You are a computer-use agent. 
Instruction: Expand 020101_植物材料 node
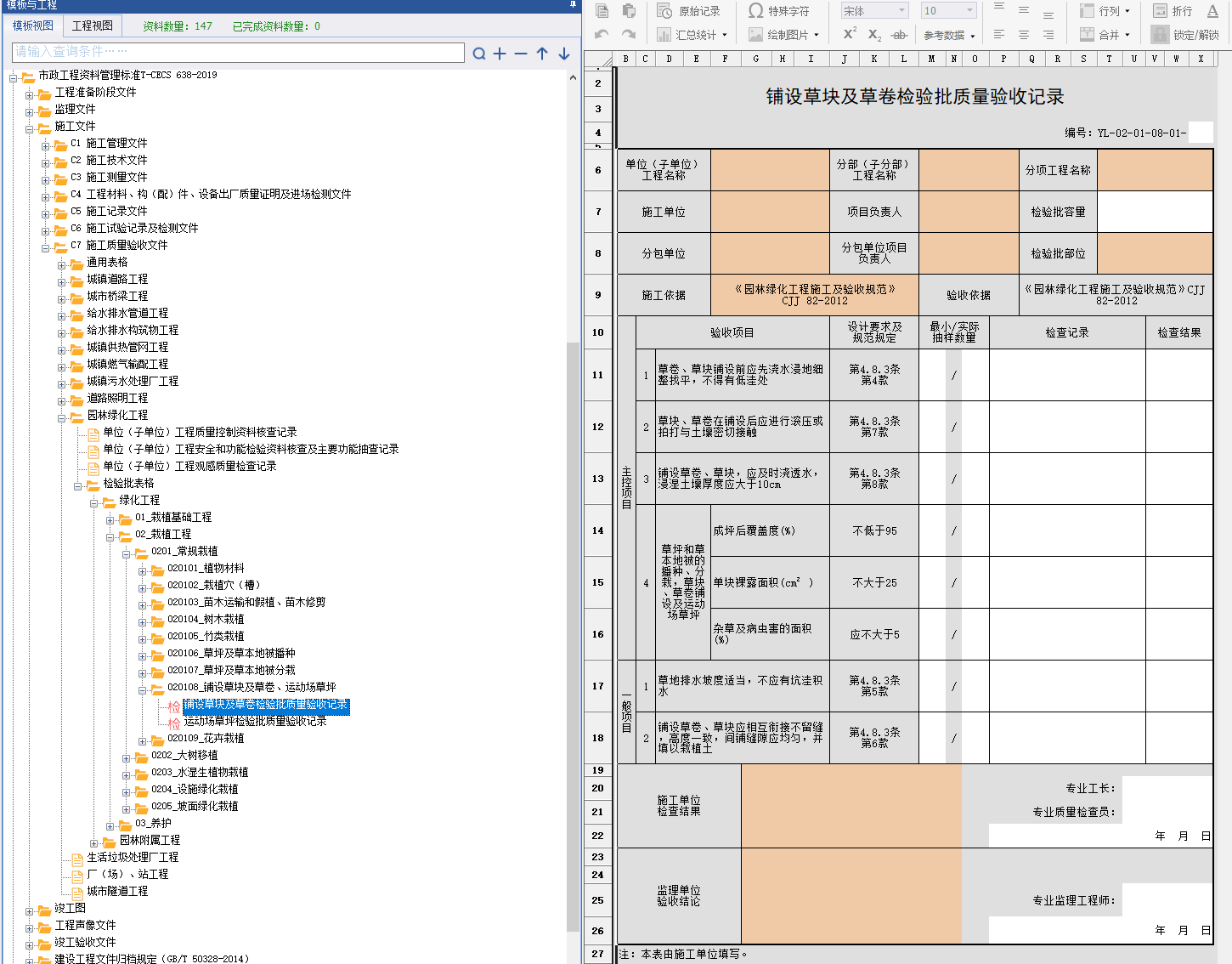pos(143,571)
